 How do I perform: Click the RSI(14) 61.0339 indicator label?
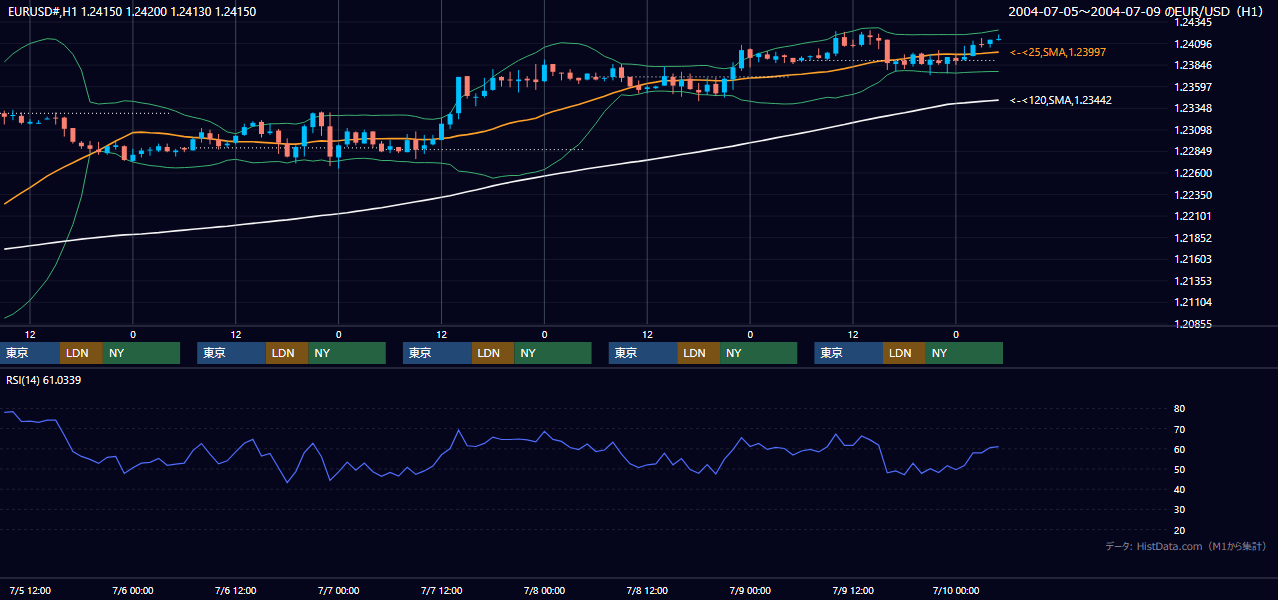pos(44,380)
